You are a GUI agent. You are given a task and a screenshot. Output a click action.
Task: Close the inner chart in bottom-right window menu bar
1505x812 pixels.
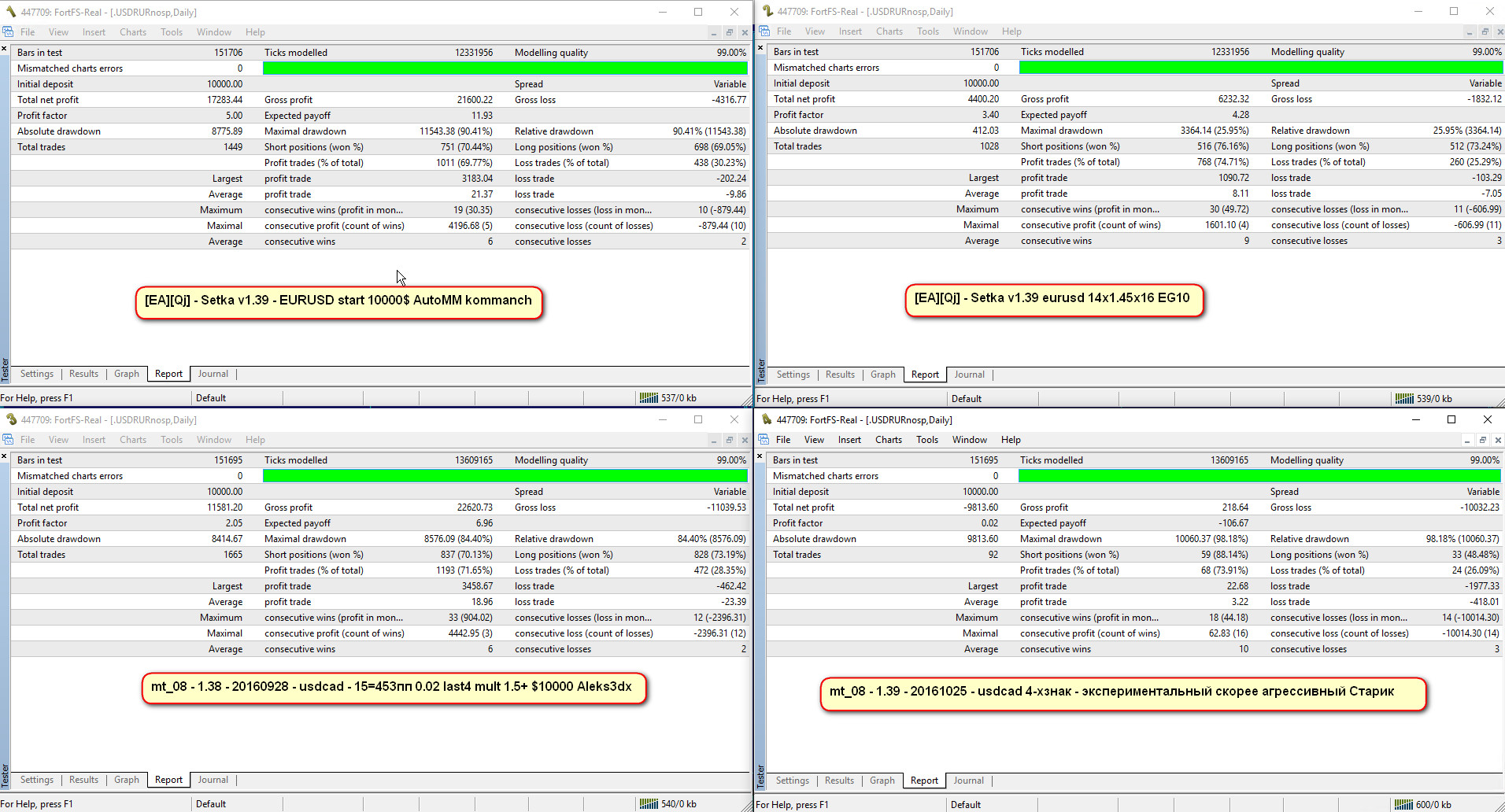1498,441
